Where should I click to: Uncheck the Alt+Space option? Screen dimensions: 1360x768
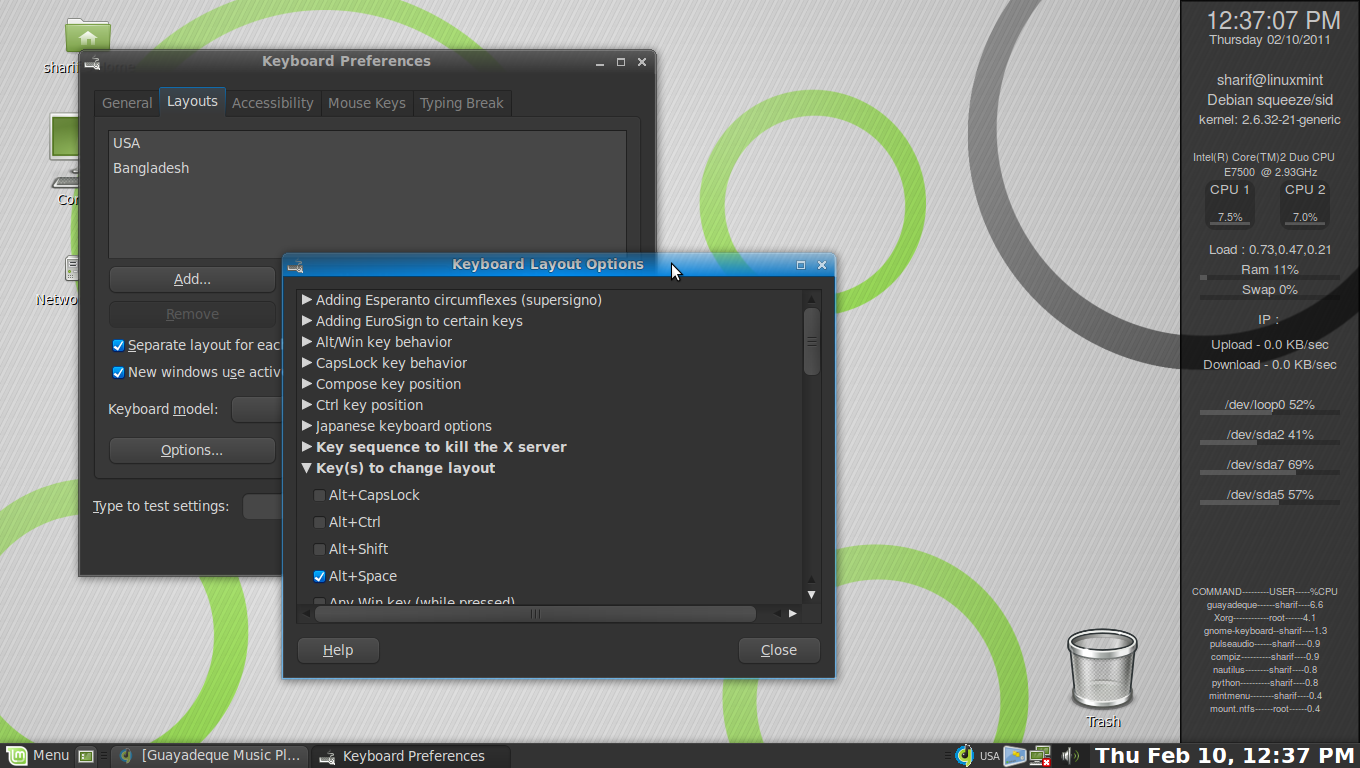320,576
